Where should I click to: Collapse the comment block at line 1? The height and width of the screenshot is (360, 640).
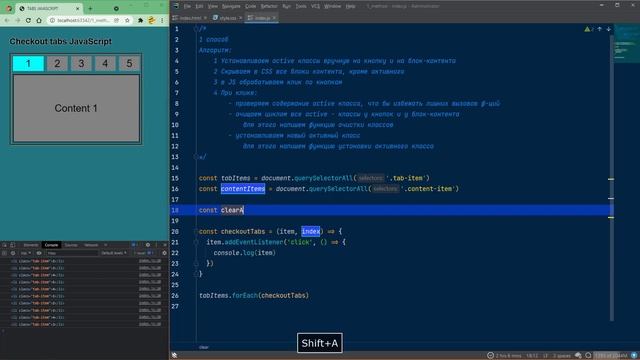tap(196, 29)
